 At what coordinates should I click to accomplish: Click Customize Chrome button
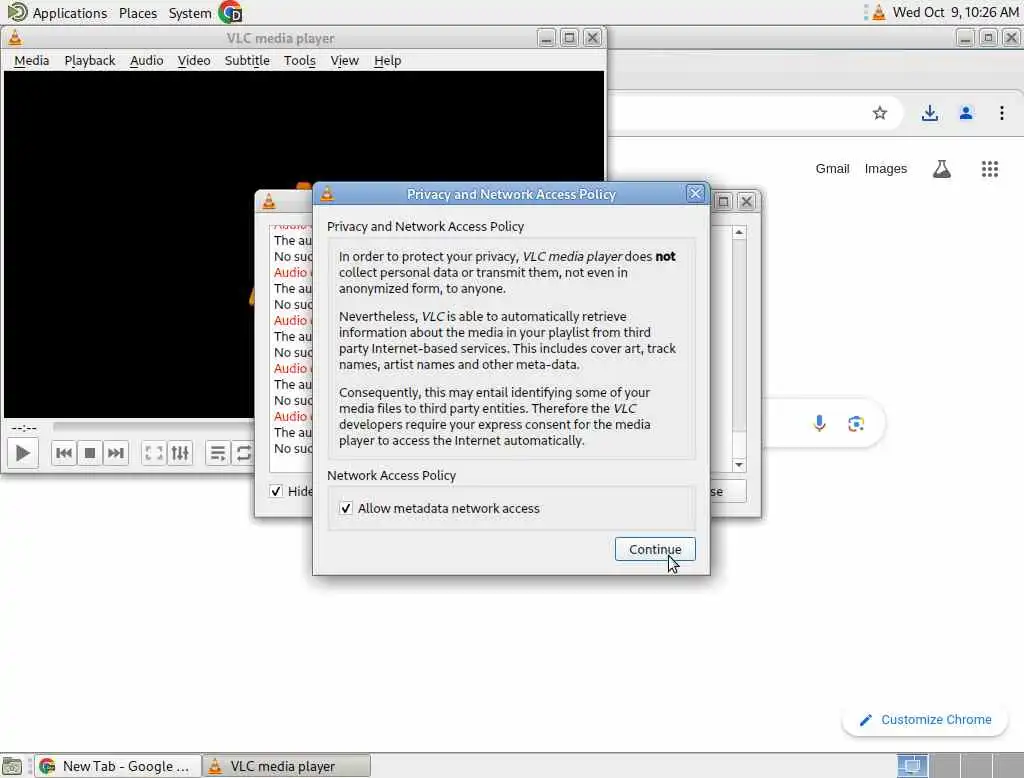pyautogui.click(x=925, y=719)
